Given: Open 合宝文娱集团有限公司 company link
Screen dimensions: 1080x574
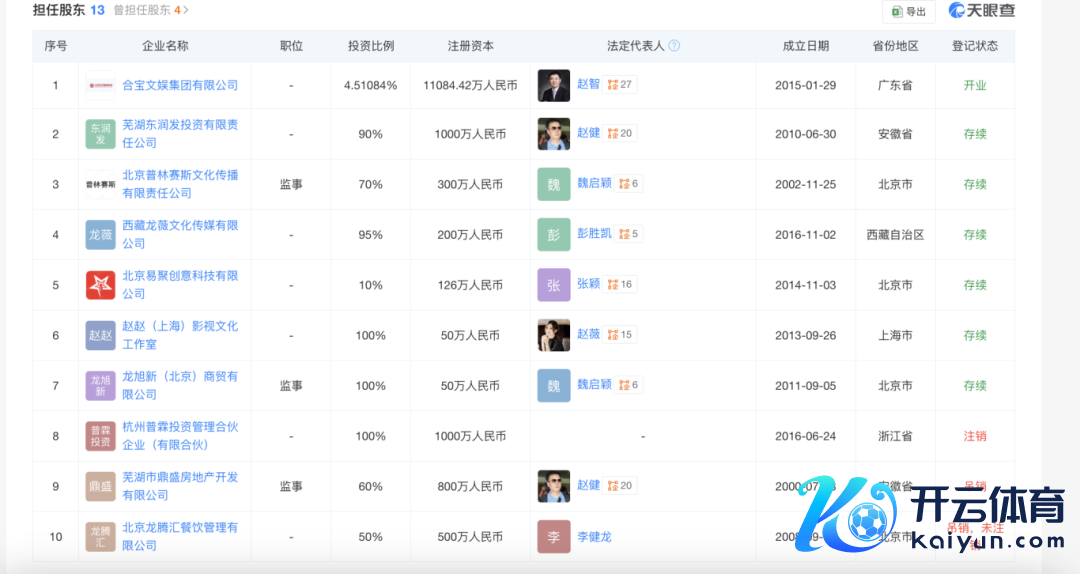Looking at the screenshot, I should coord(180,85).
